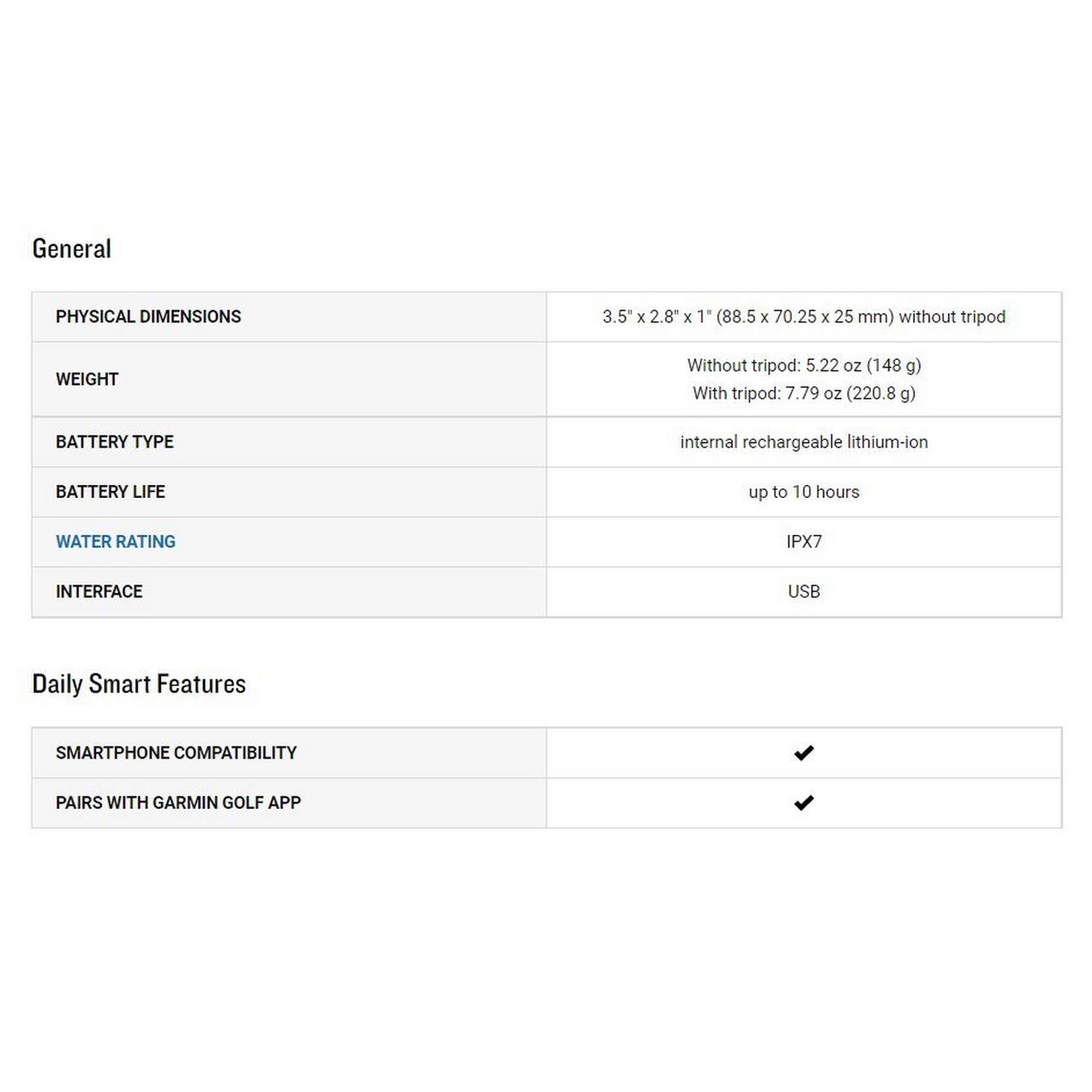Screen dimensions: 1092x1092
Task: Select the Battery Type label
Action: click(x=115, y=442)
